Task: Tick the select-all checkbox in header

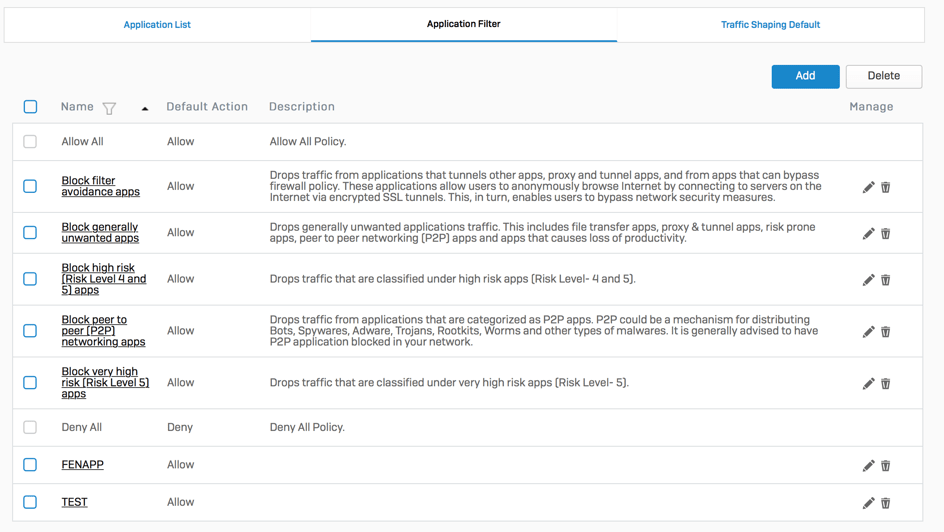Action: [30, 107]
